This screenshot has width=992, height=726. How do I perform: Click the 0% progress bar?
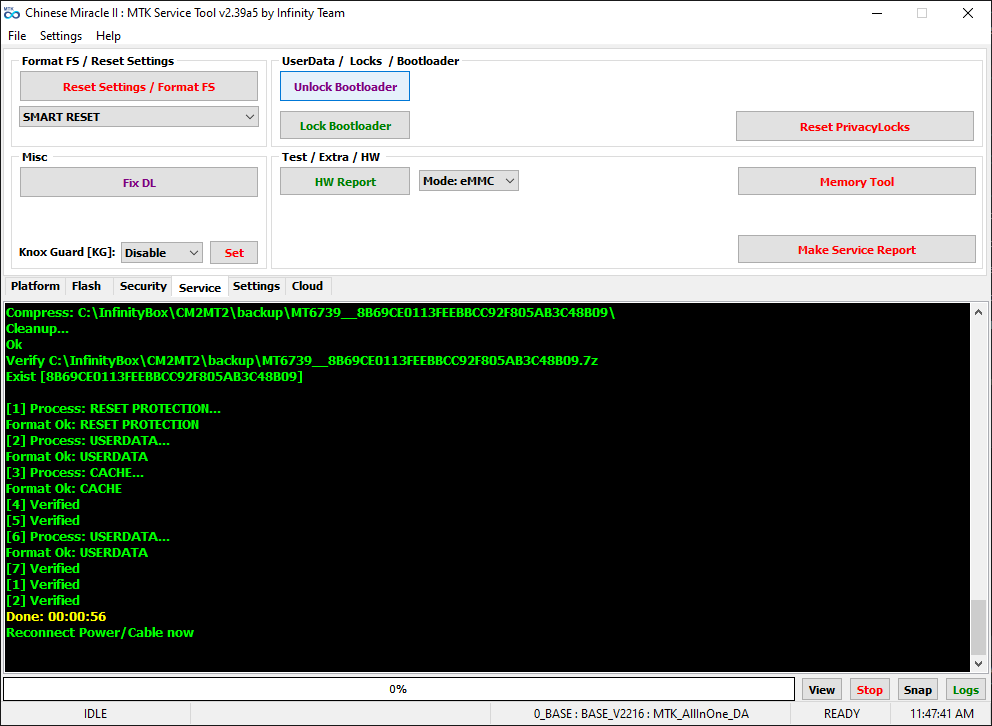tap(399, 689)
